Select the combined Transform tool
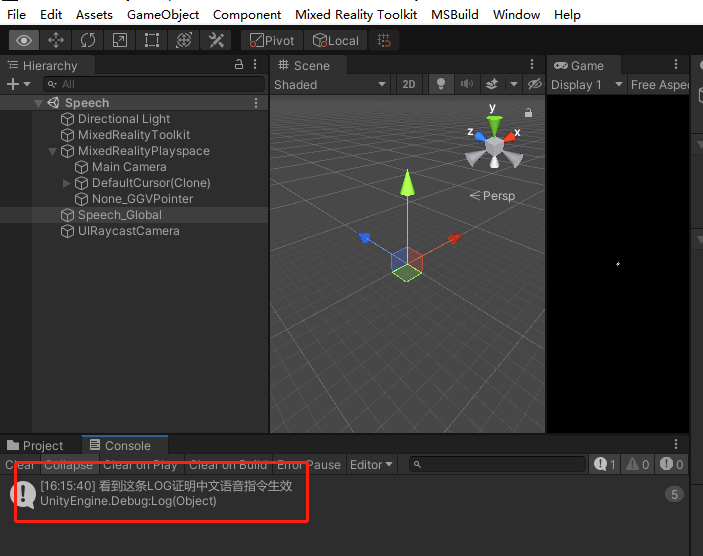 [184, 40]
